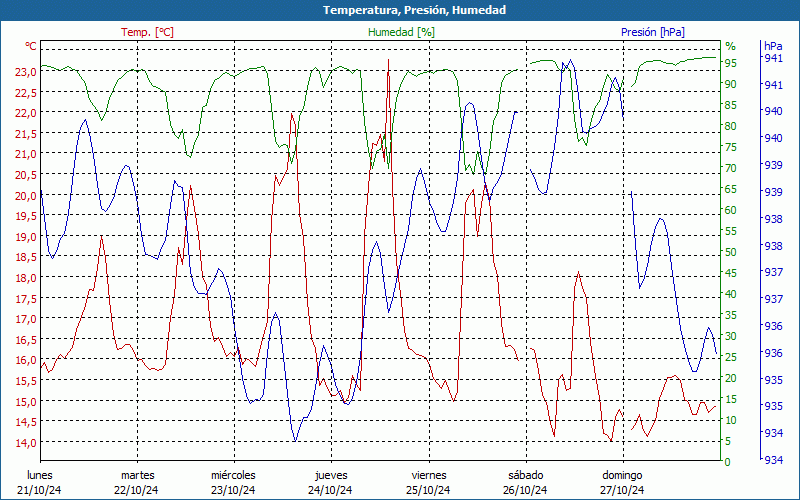Click the green '85' humidity axis value
This screenshot has height=500, width=800.
pyautogui.click(x=731, y=106)
